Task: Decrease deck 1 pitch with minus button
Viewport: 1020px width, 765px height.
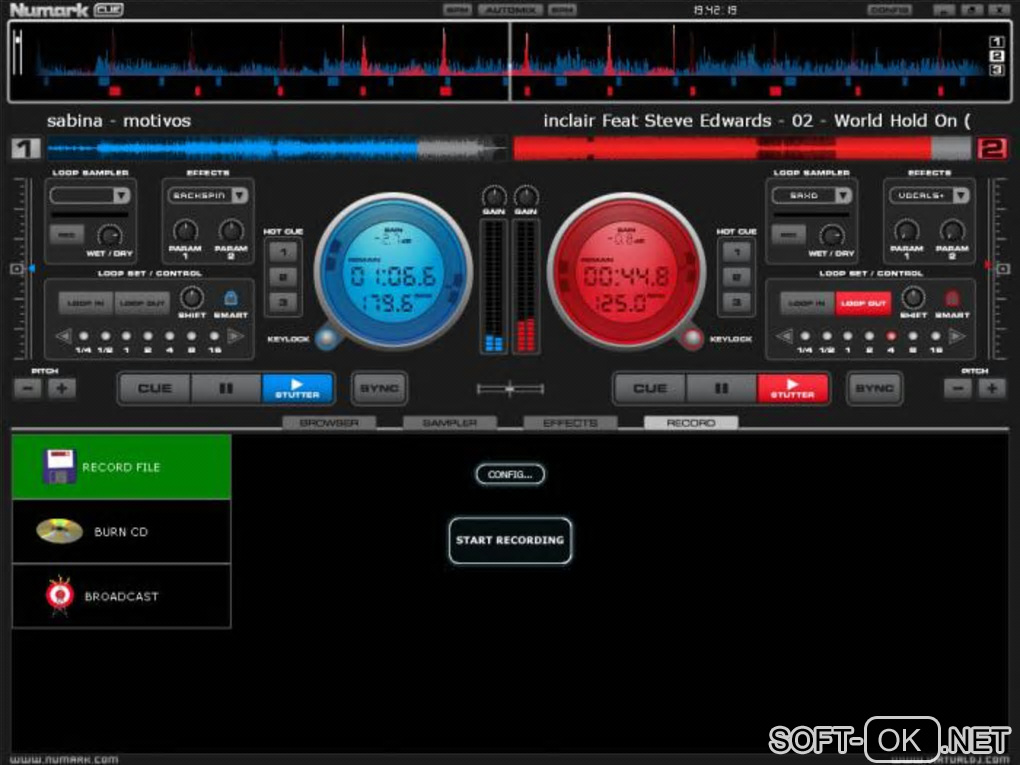Action: point(27,389)
